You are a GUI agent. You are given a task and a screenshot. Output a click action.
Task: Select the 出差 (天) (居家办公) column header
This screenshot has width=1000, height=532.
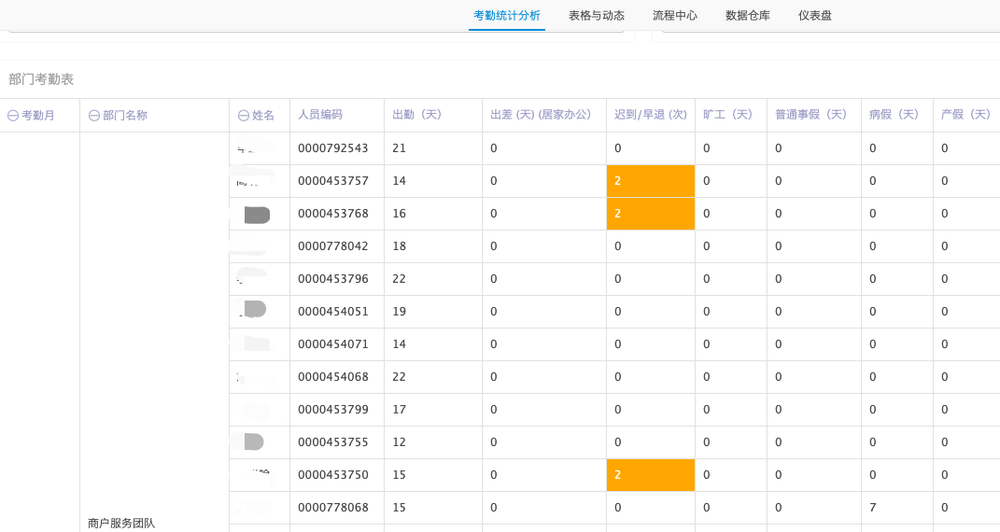point(540,115)
